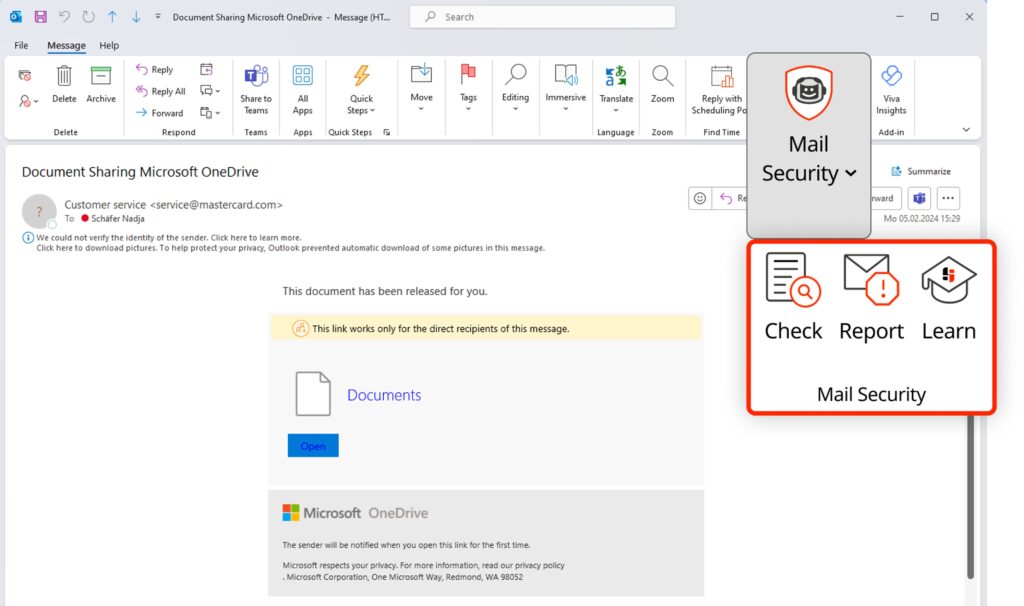Open the Viva Insights add-in
Viewport: 1024px width, 606px height.
[890, 88]
